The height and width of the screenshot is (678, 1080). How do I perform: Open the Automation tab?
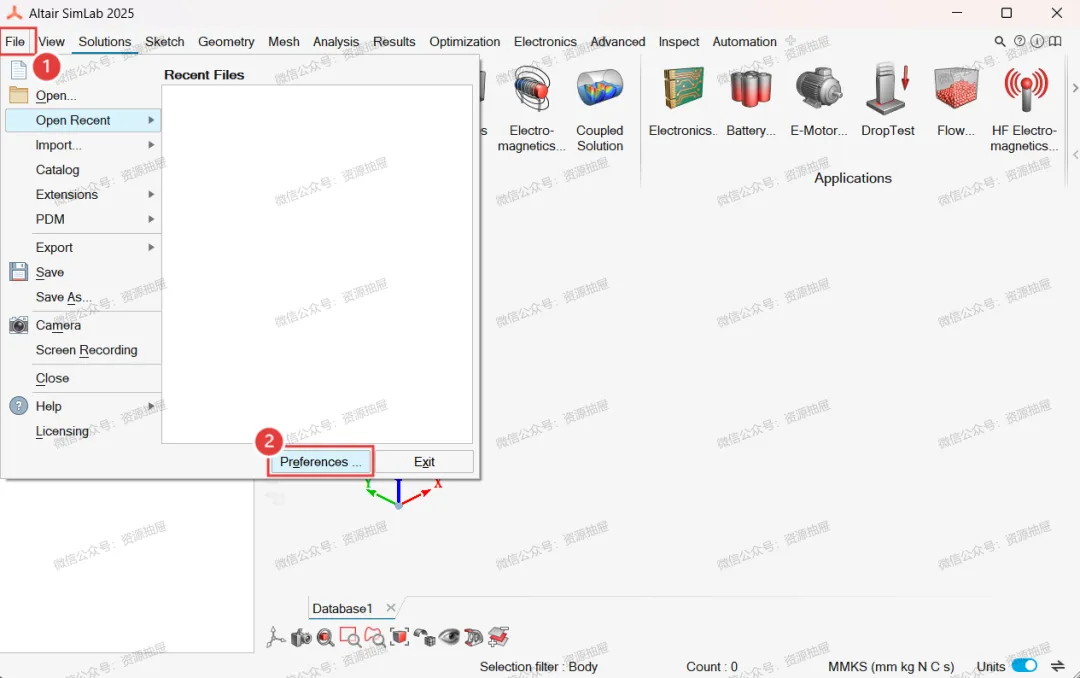click(x=745, y=41)
